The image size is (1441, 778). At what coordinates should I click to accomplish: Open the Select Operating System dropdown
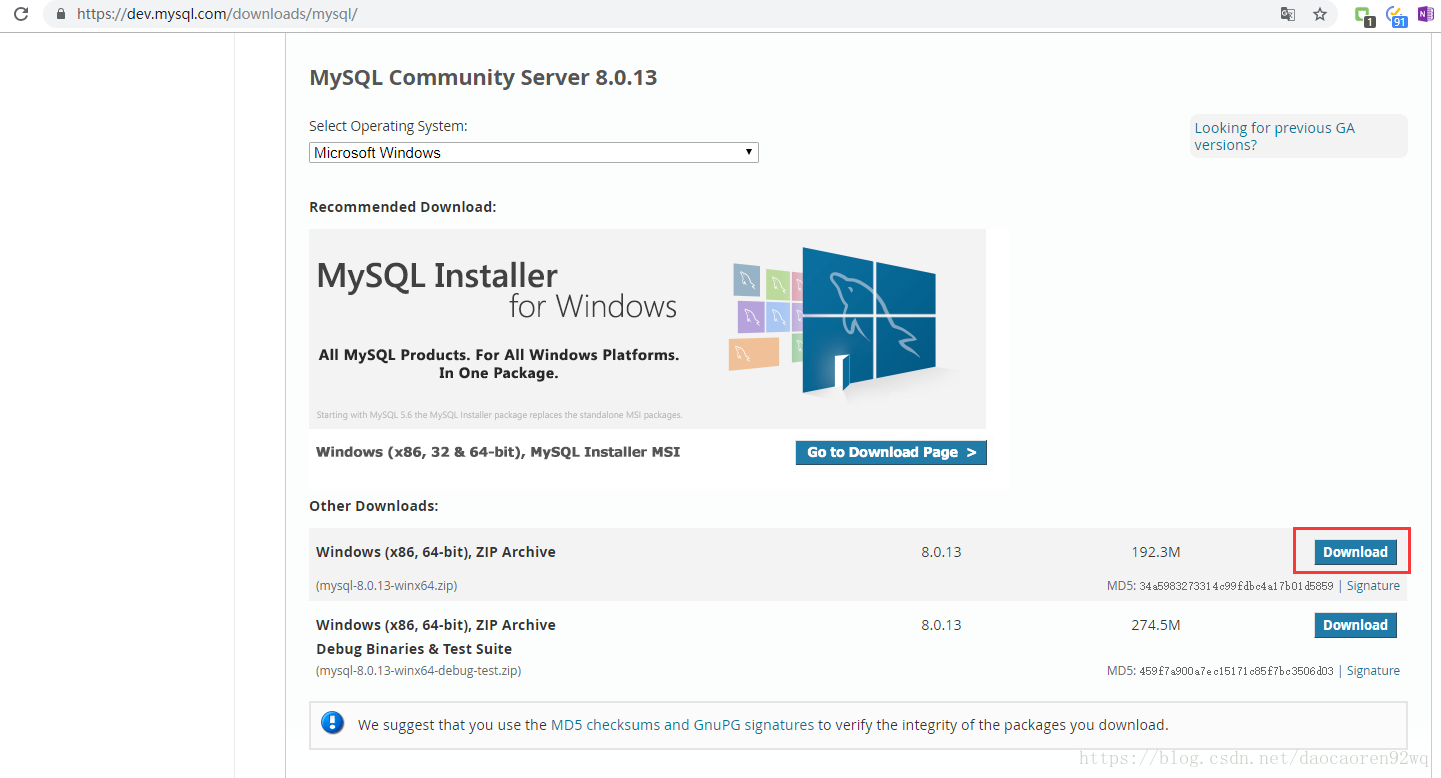click(x=533, y=153)
